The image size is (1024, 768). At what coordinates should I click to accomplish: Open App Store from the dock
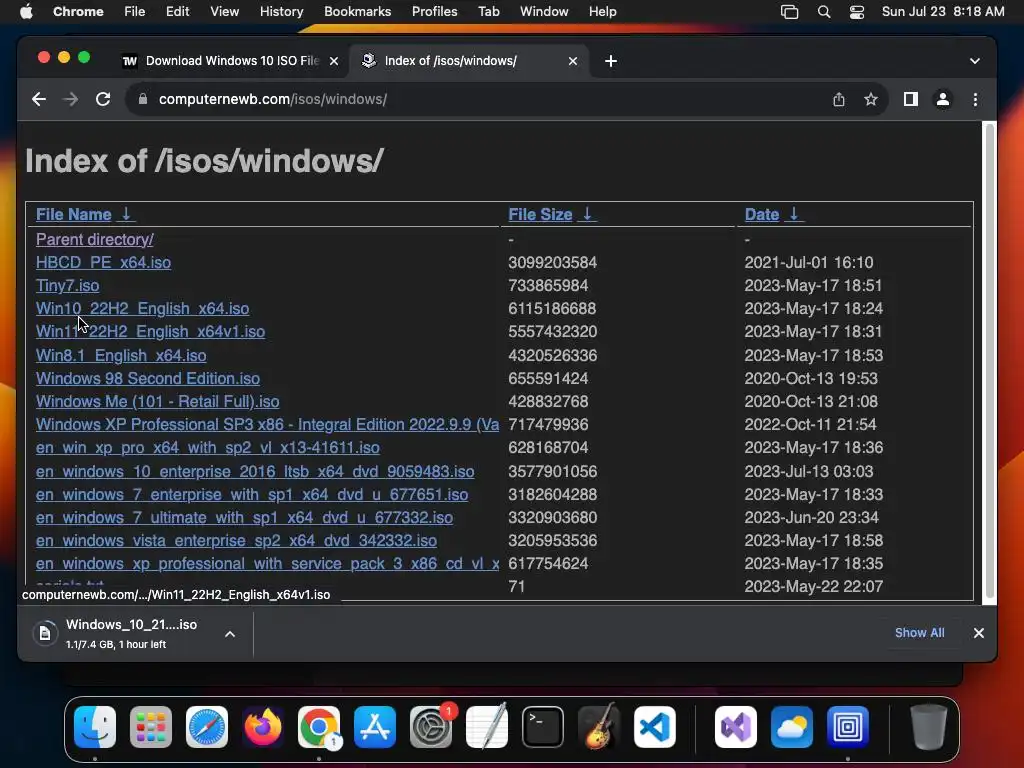coord(375,727)
